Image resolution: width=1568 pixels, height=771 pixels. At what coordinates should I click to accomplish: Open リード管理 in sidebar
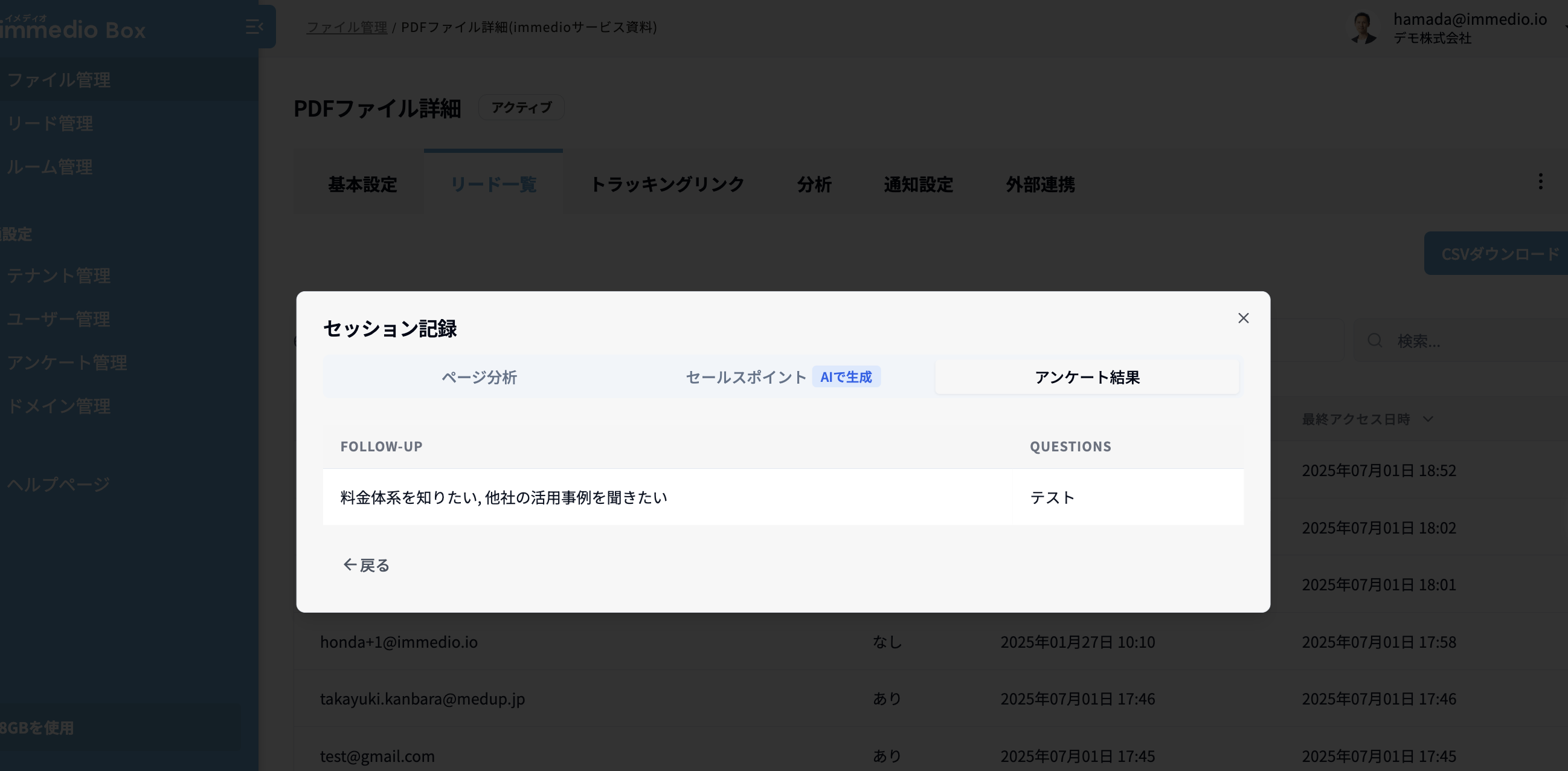pyautogui.click(x=50, y=123)
